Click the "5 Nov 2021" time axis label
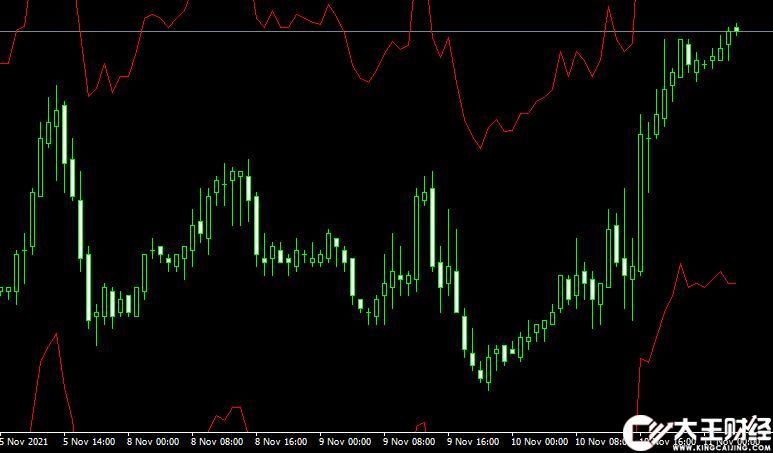This screenshot has height=453, width=773. click(x=24, y=441)
